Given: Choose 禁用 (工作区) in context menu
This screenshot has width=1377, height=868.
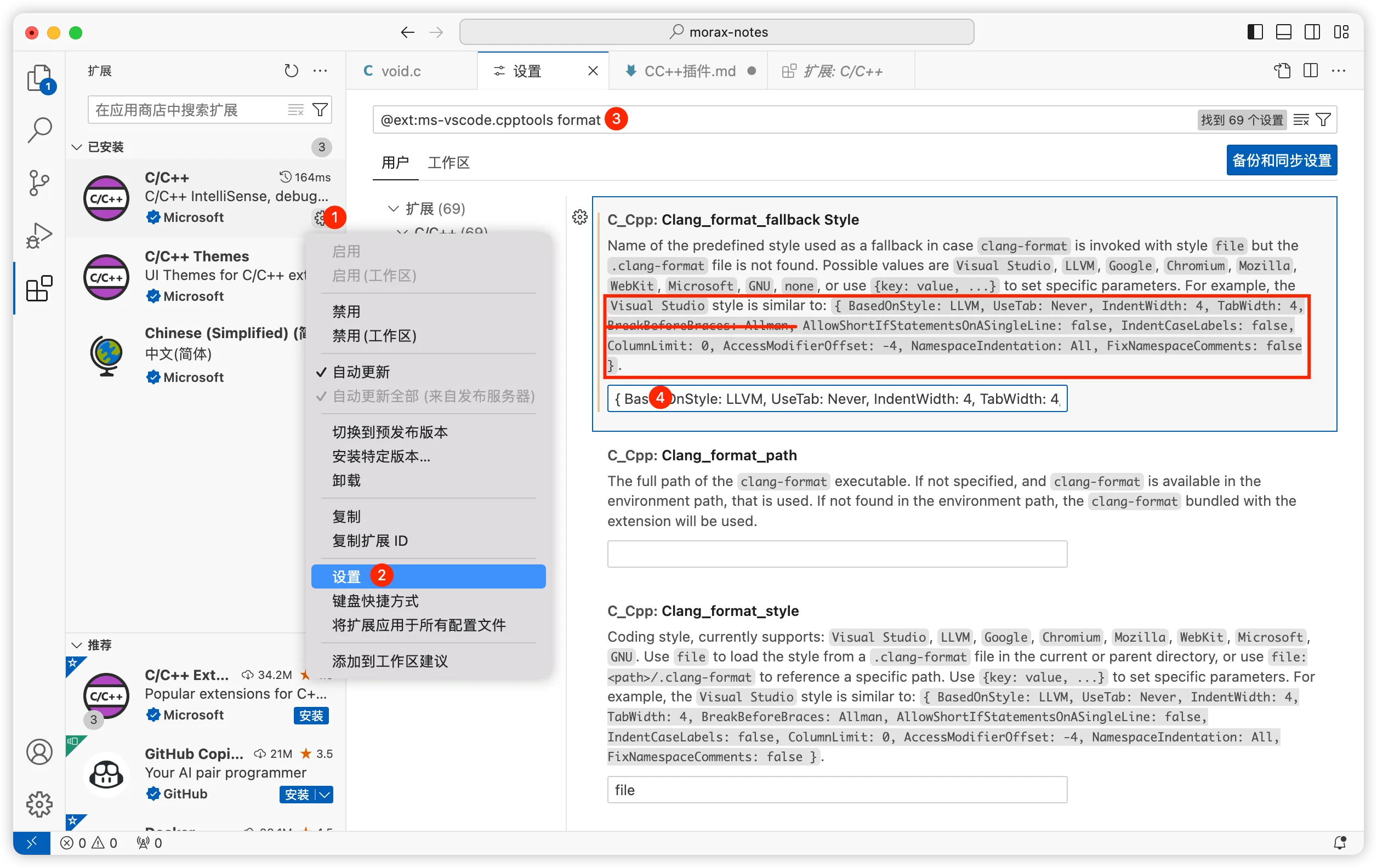Looking at the screenshot, I should pyautogui.click(x=428, y=336).
